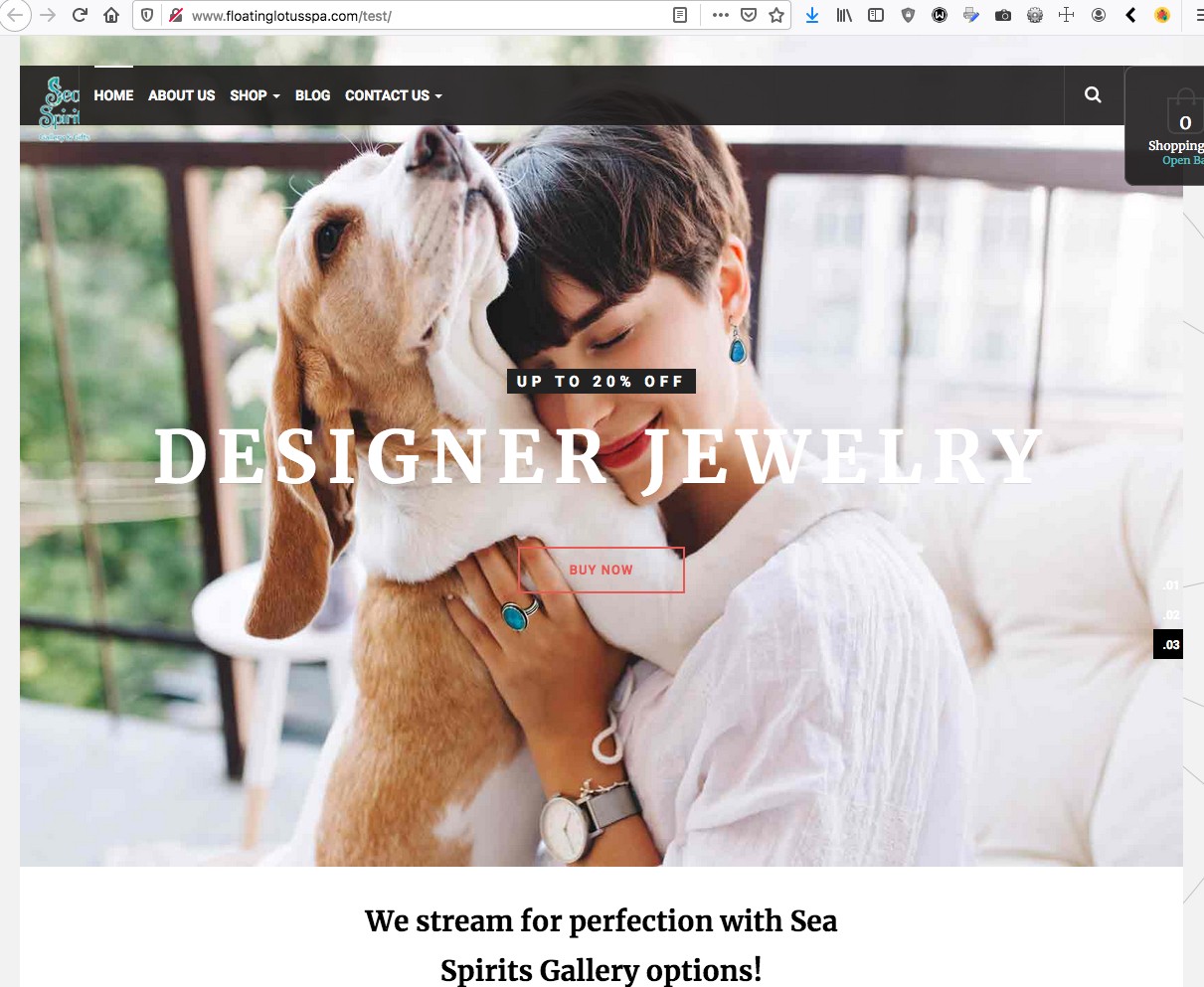Open the Library bookshelf icon

click(x=844, y=15)
